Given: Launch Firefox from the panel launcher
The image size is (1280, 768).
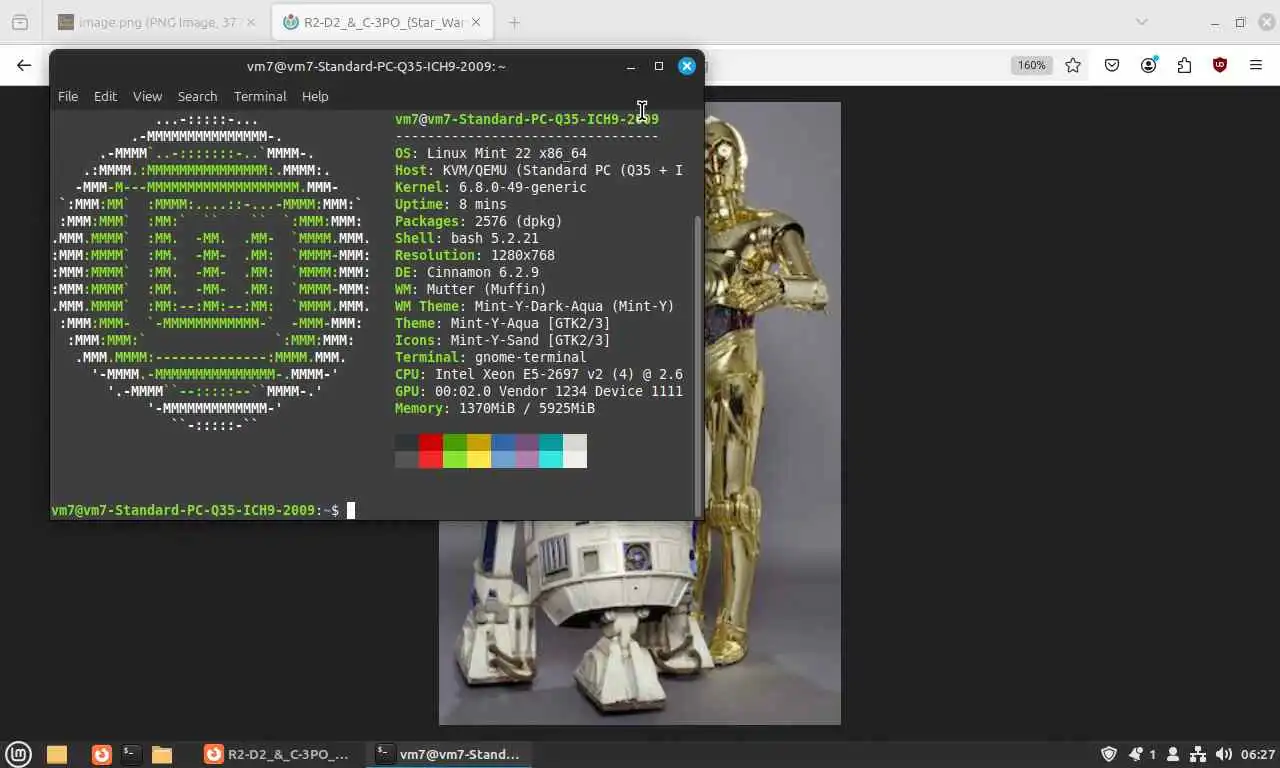Looking at the screenshot, I should 101,754.
